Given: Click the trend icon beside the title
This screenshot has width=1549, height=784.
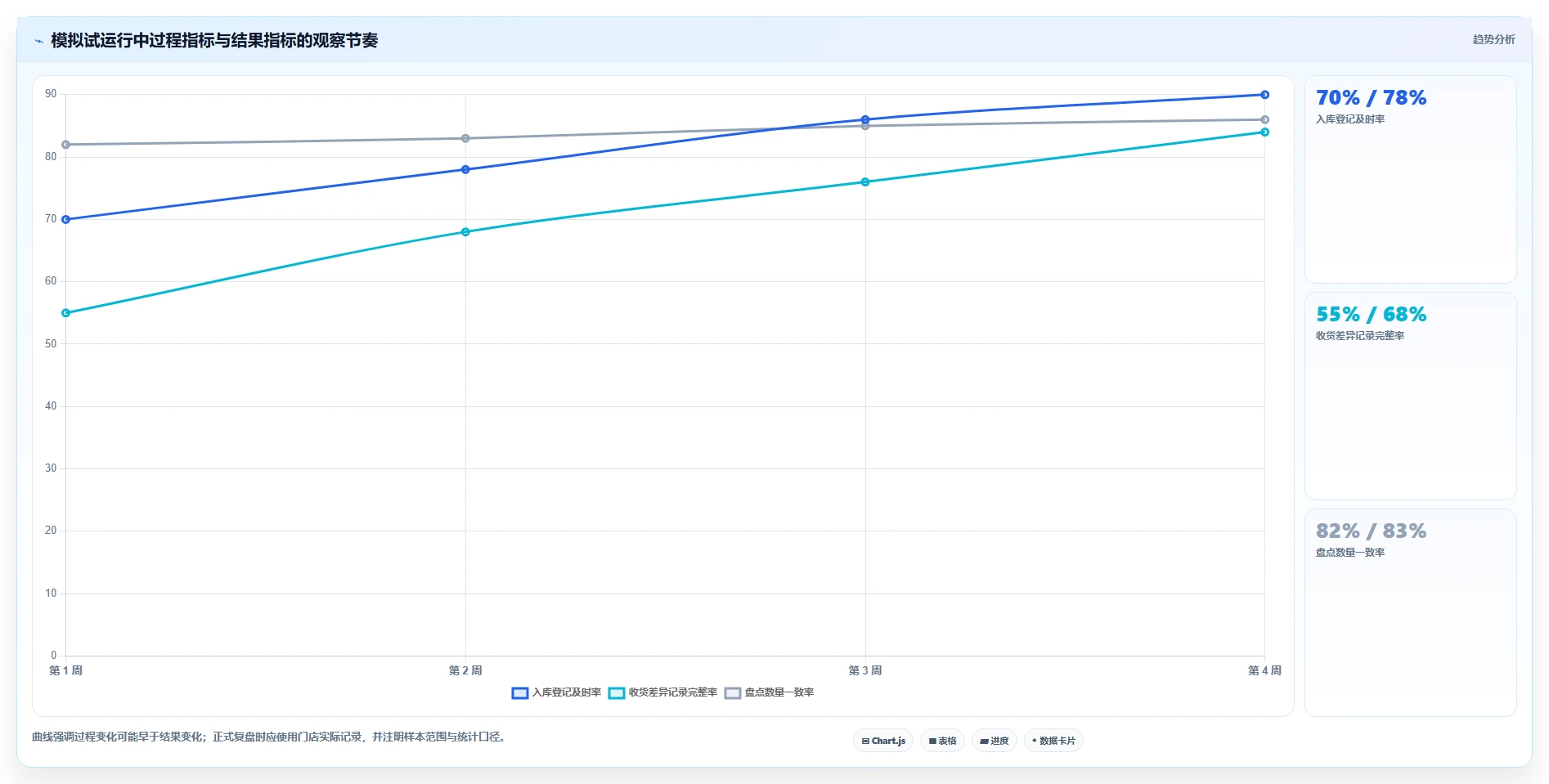Looking at the screenshot, I should (38, 41).
